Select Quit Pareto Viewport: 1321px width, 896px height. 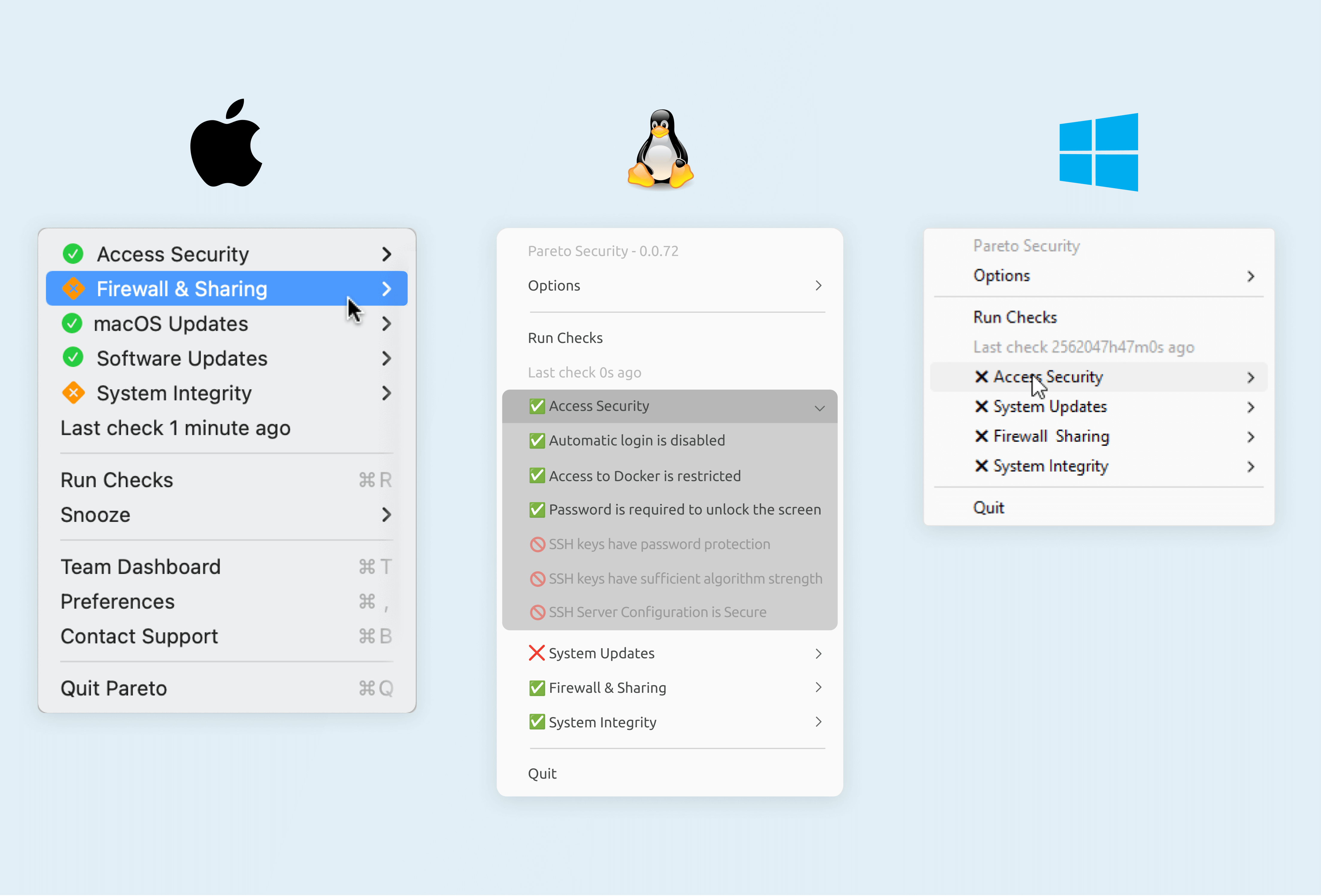[x=227, y=689]
